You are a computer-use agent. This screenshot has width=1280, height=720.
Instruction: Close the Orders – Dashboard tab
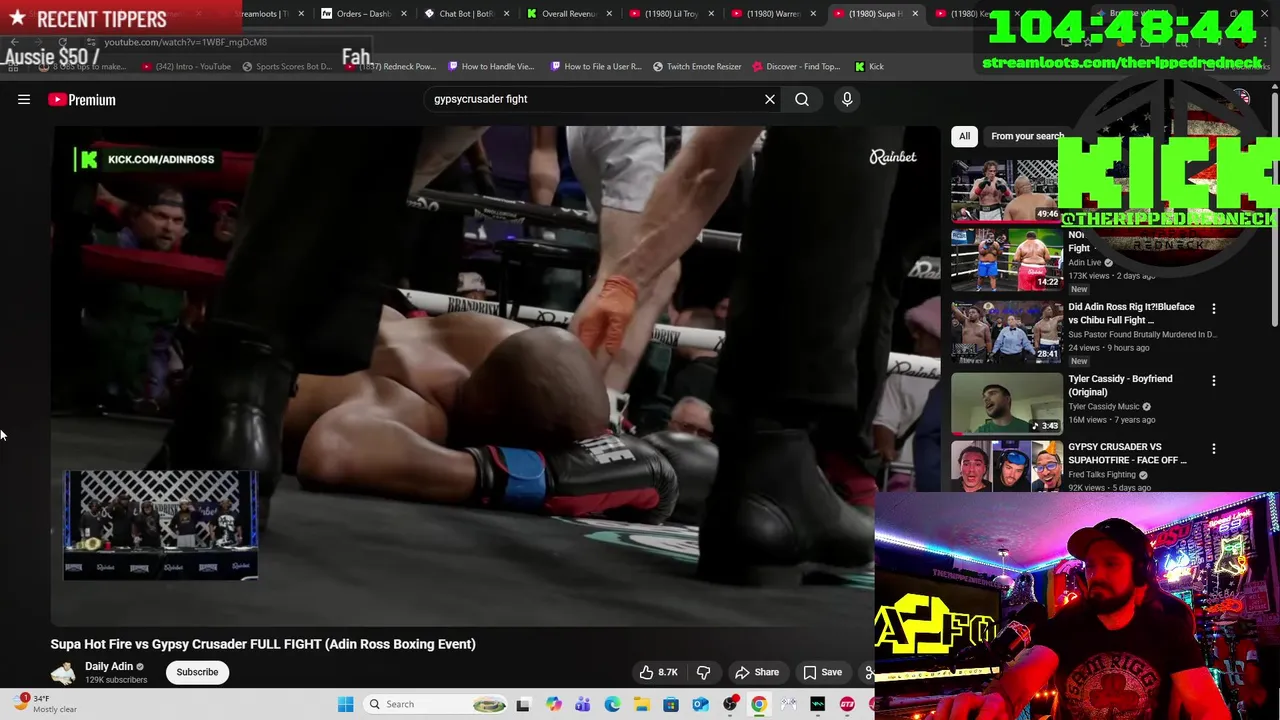pyautogui.click(x=404, y=14)
